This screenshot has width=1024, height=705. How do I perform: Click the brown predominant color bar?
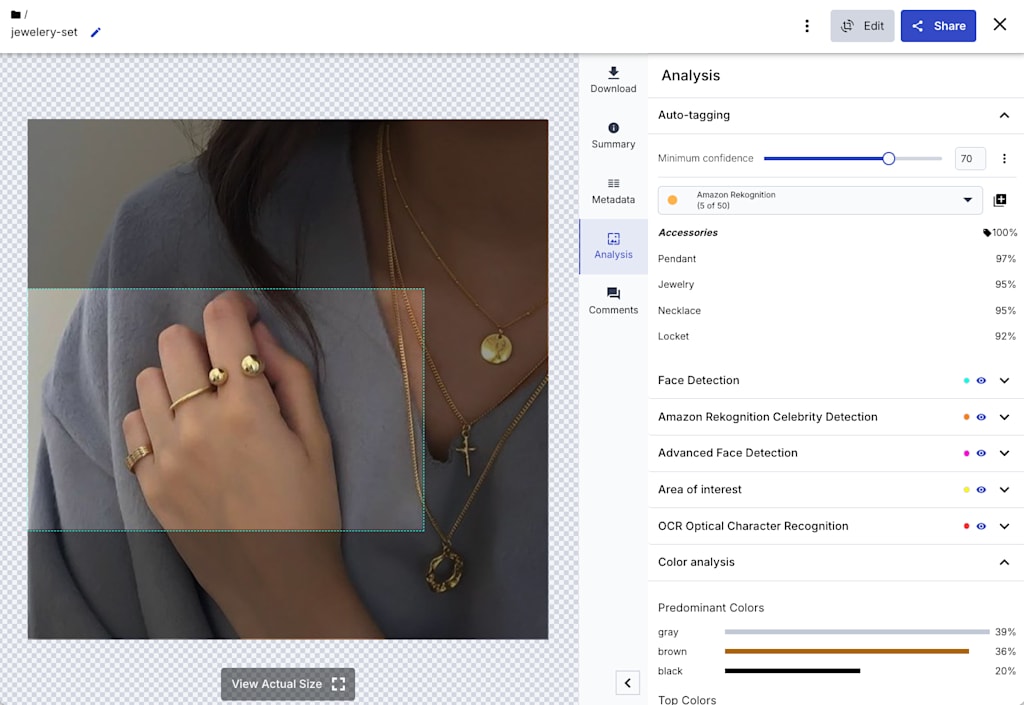[x=847, y=651]
